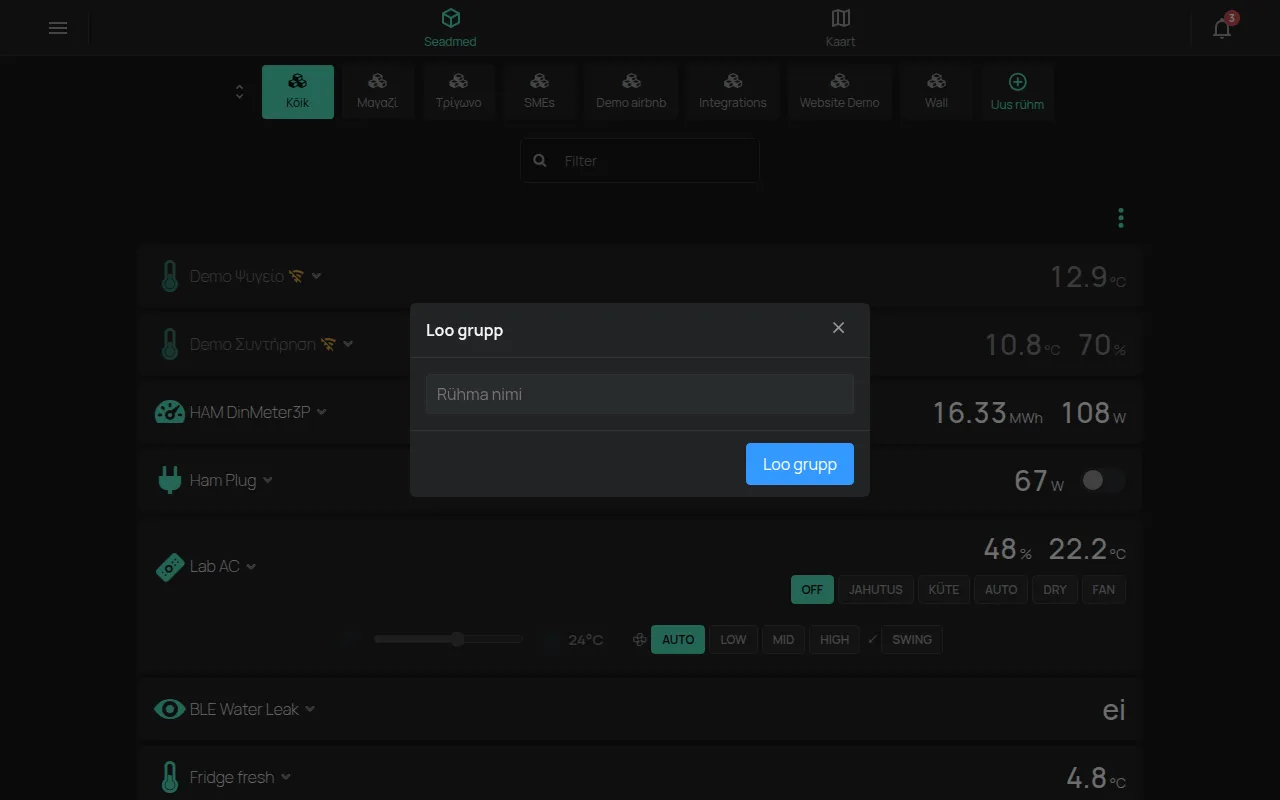
Task: Set Lab AC mode to KÜTE
Action: [944, 590]
